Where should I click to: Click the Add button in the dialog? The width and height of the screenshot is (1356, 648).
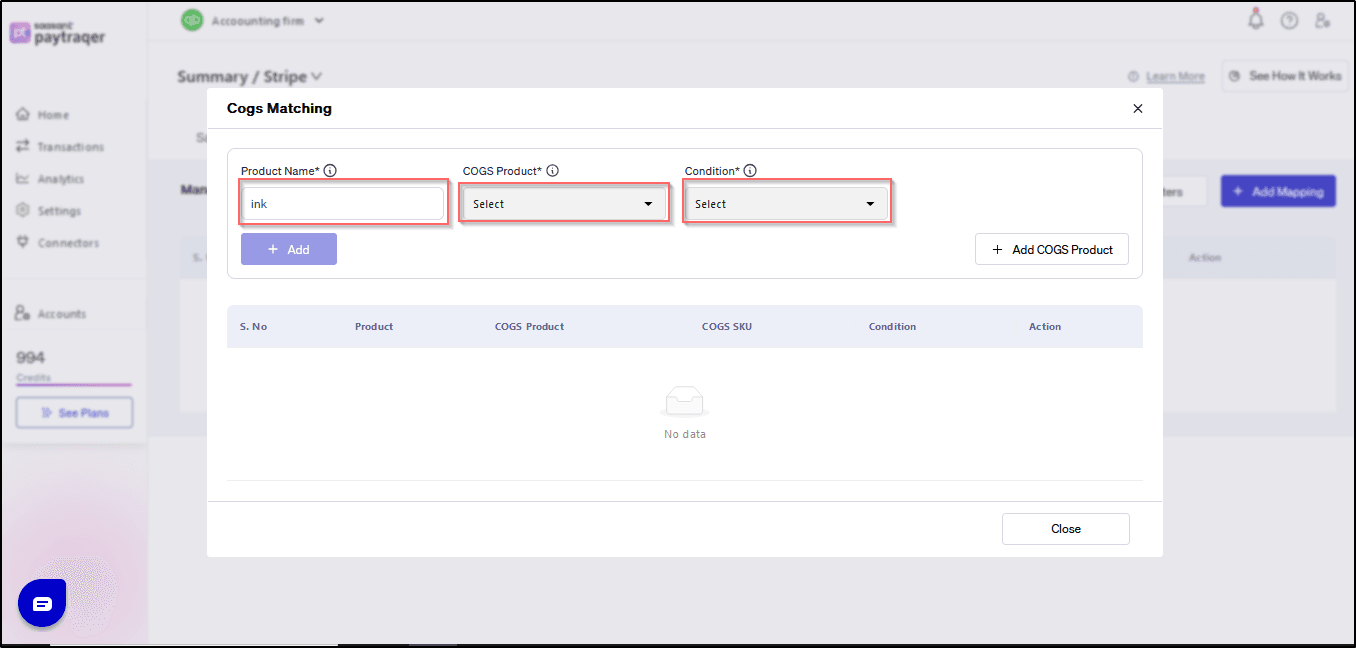[289, 249]
